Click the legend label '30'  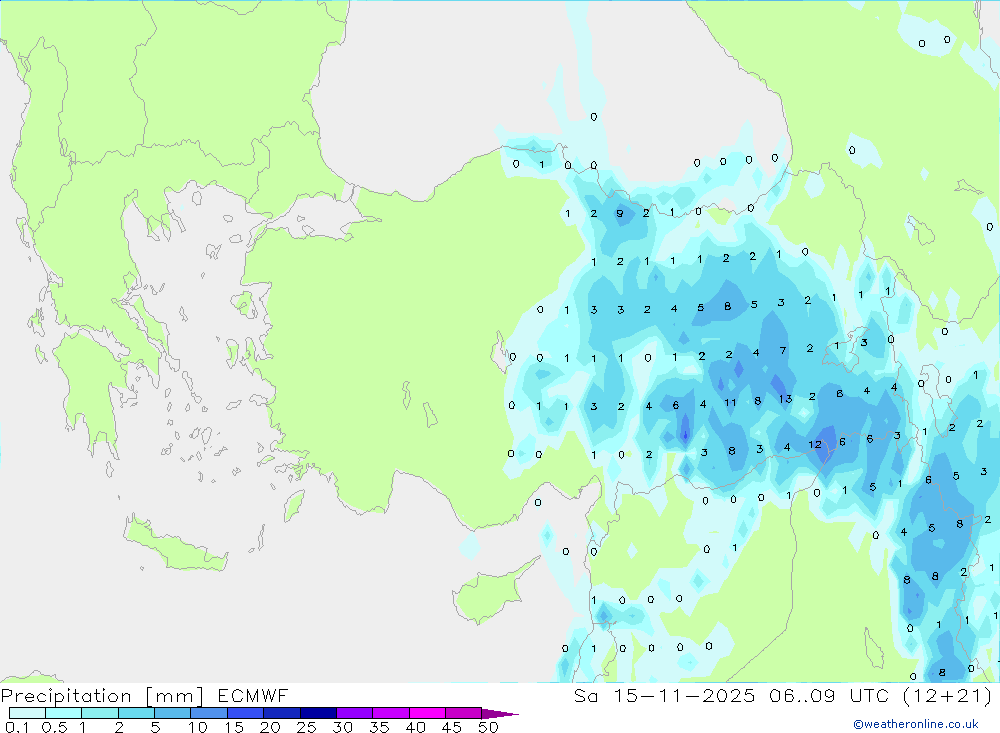[342, 727]
